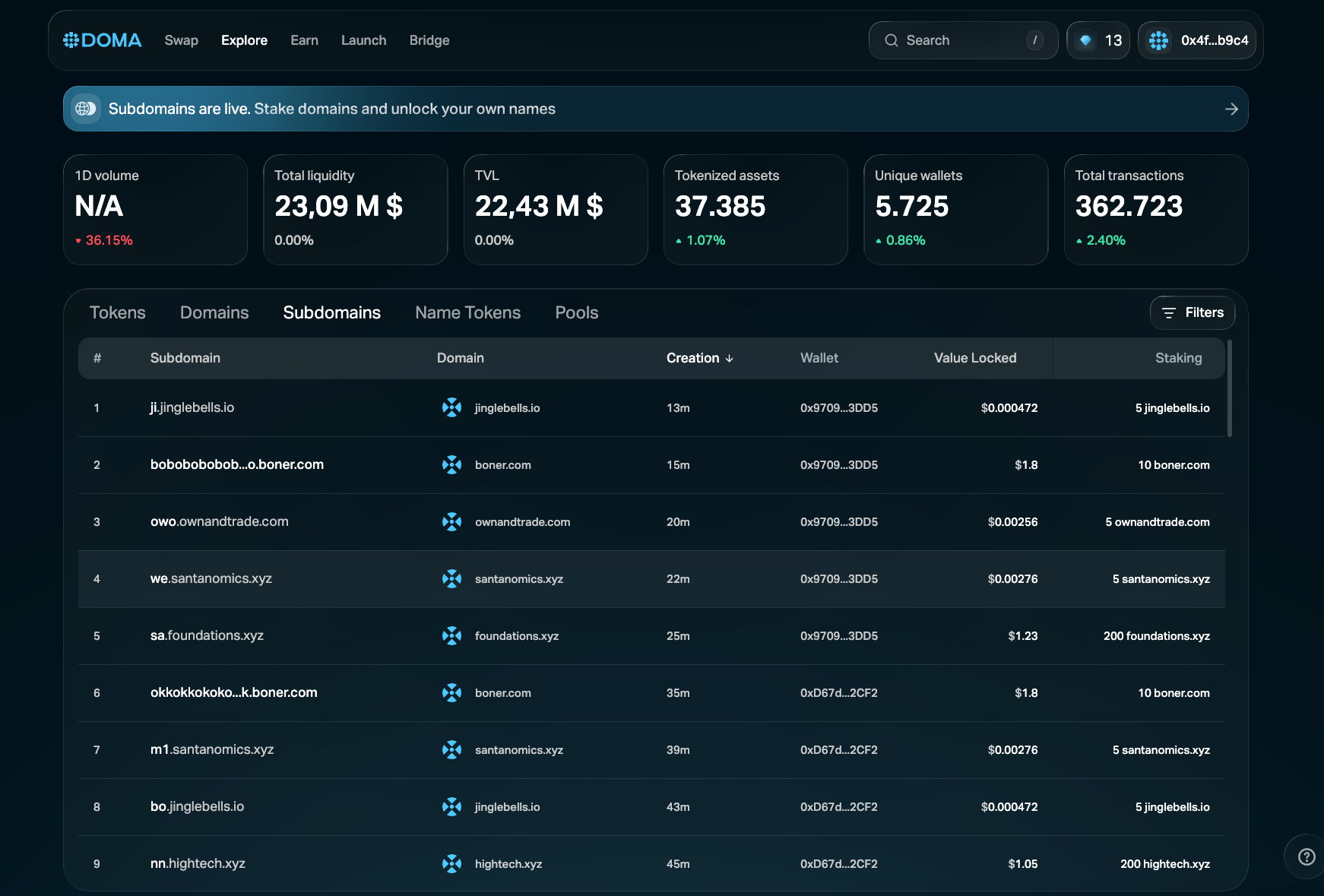Open the we.santanomics.xyz subdomain row
The image size is (1324, 896).
211,579
